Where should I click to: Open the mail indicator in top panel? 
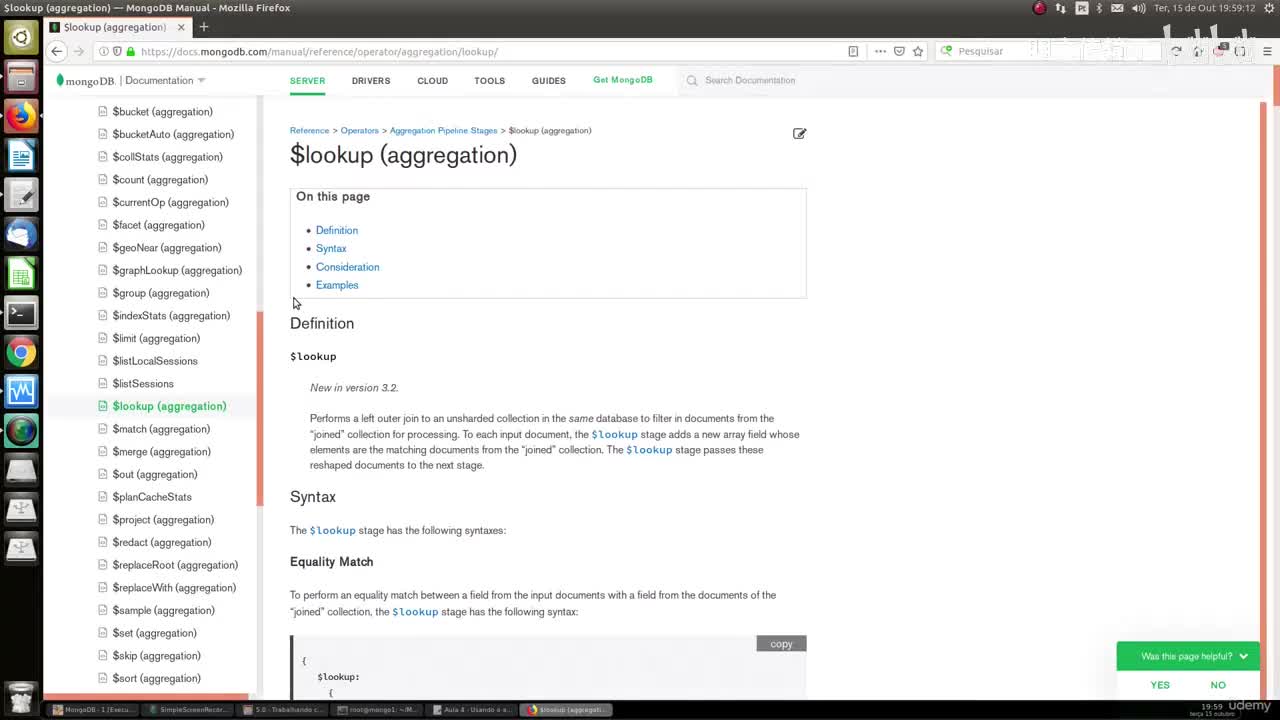(x=1117, y=8)
